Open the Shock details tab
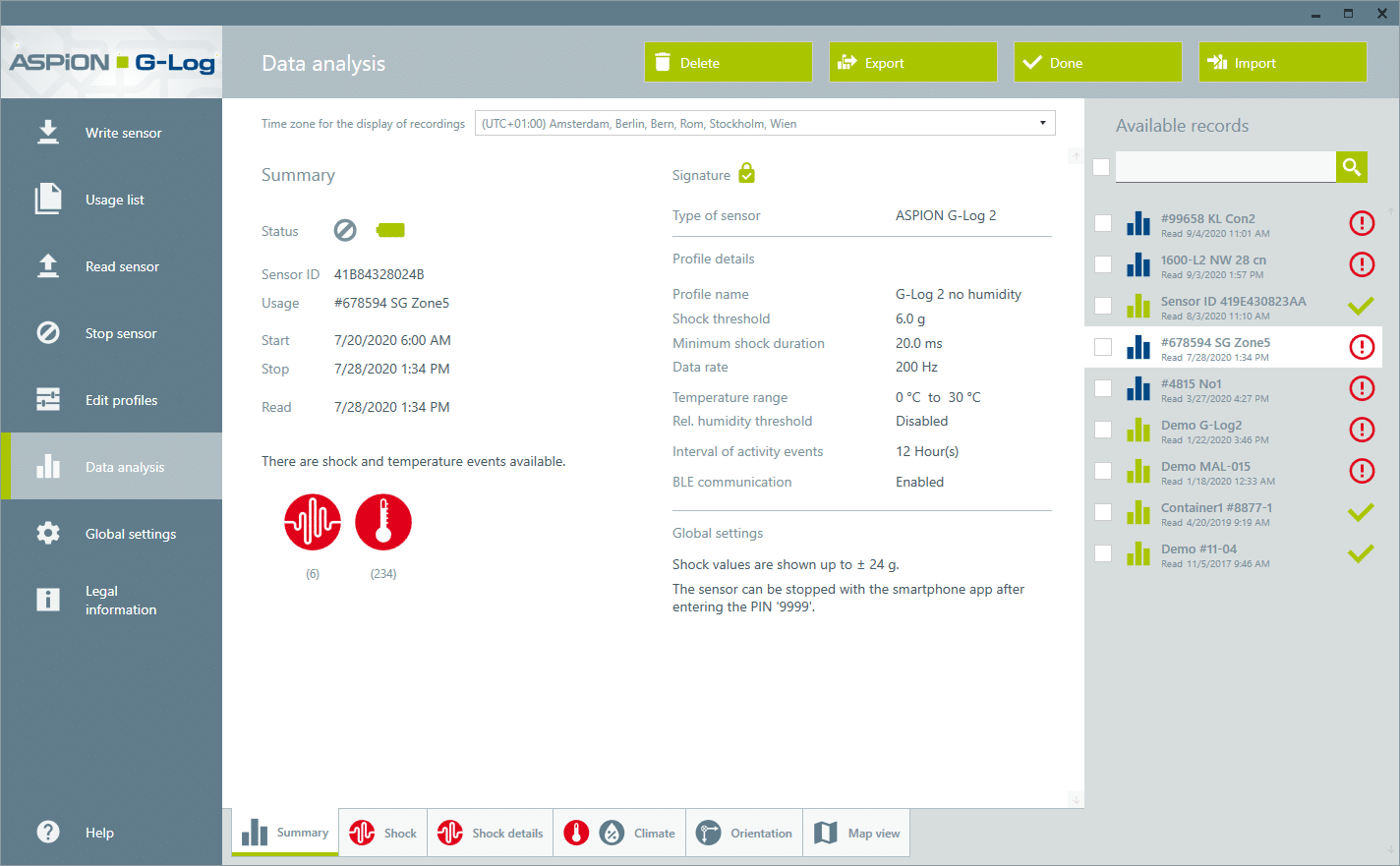The image size is (1400, 866). click(x=491, y=833)
